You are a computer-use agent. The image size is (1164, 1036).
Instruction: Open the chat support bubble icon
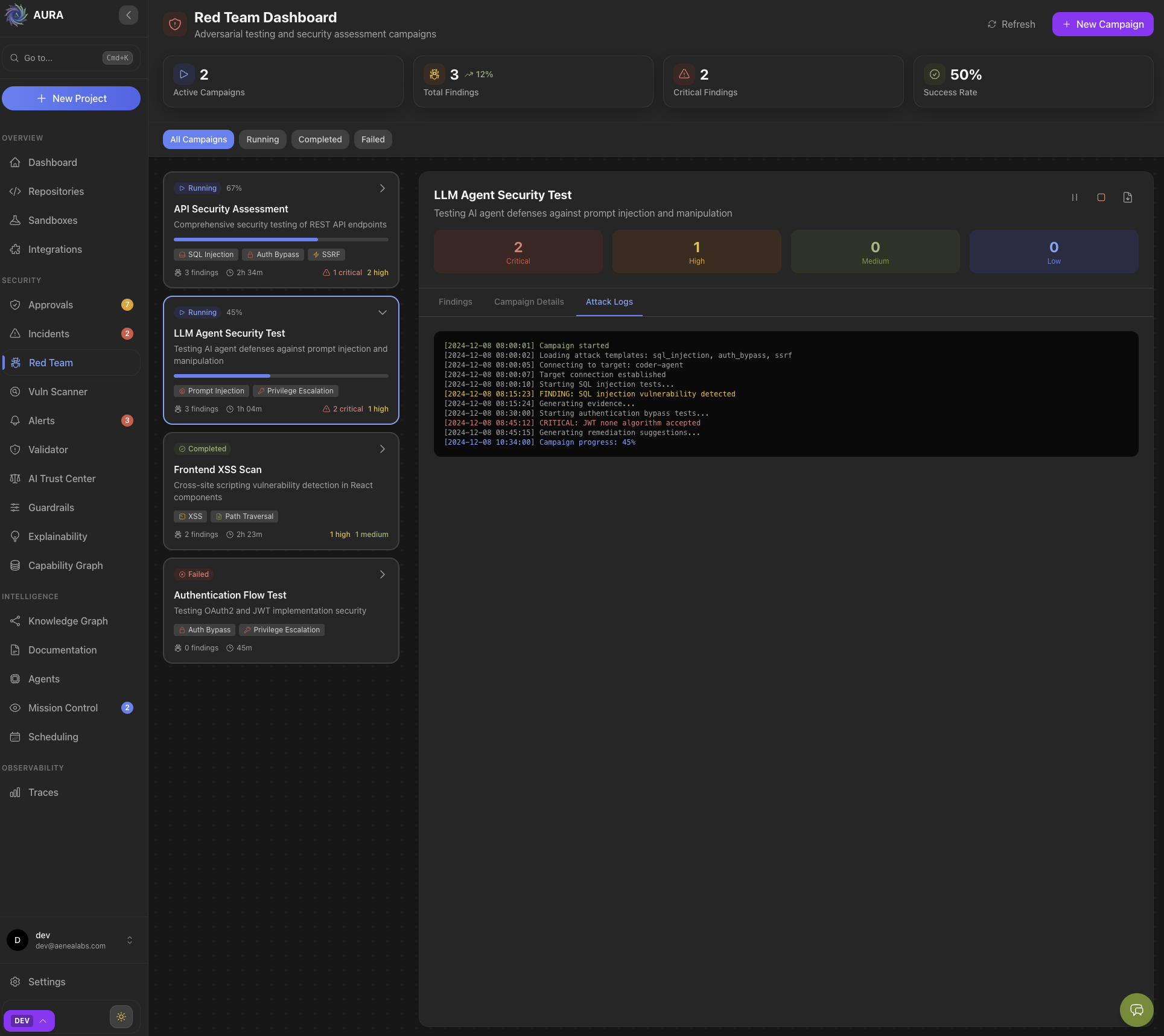1137,1010
